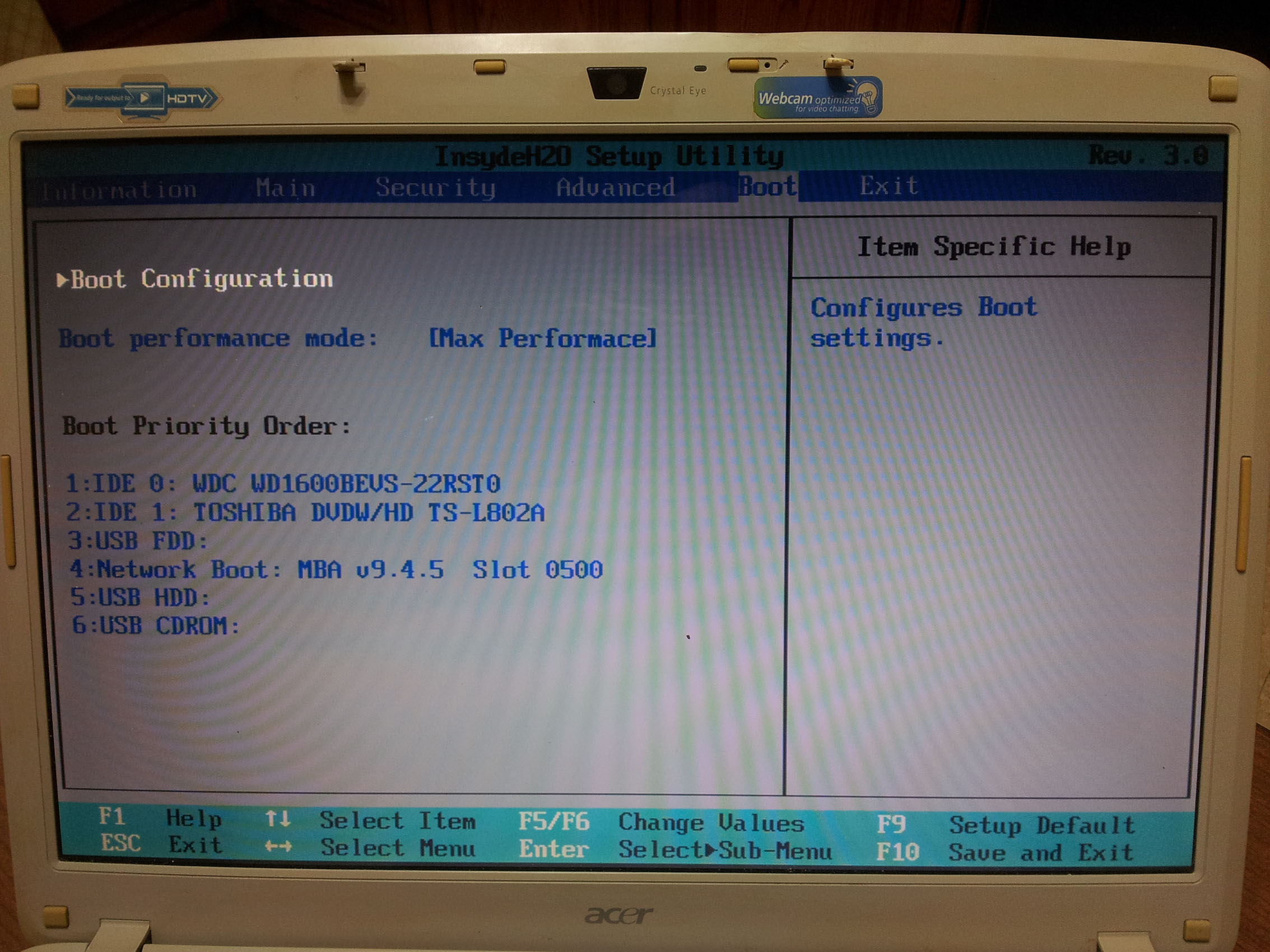
Task: Click the HDTV ready sticker on bezel
Action: [x=141, y=97]
